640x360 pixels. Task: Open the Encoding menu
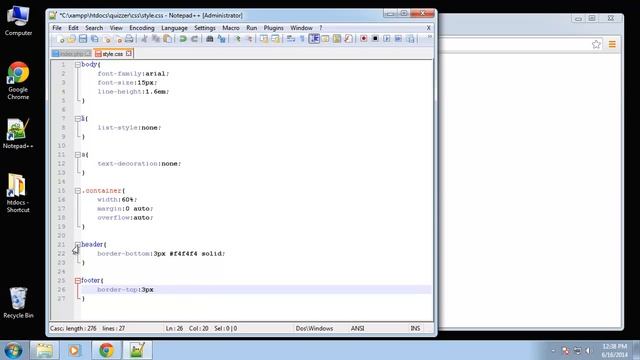142,28
